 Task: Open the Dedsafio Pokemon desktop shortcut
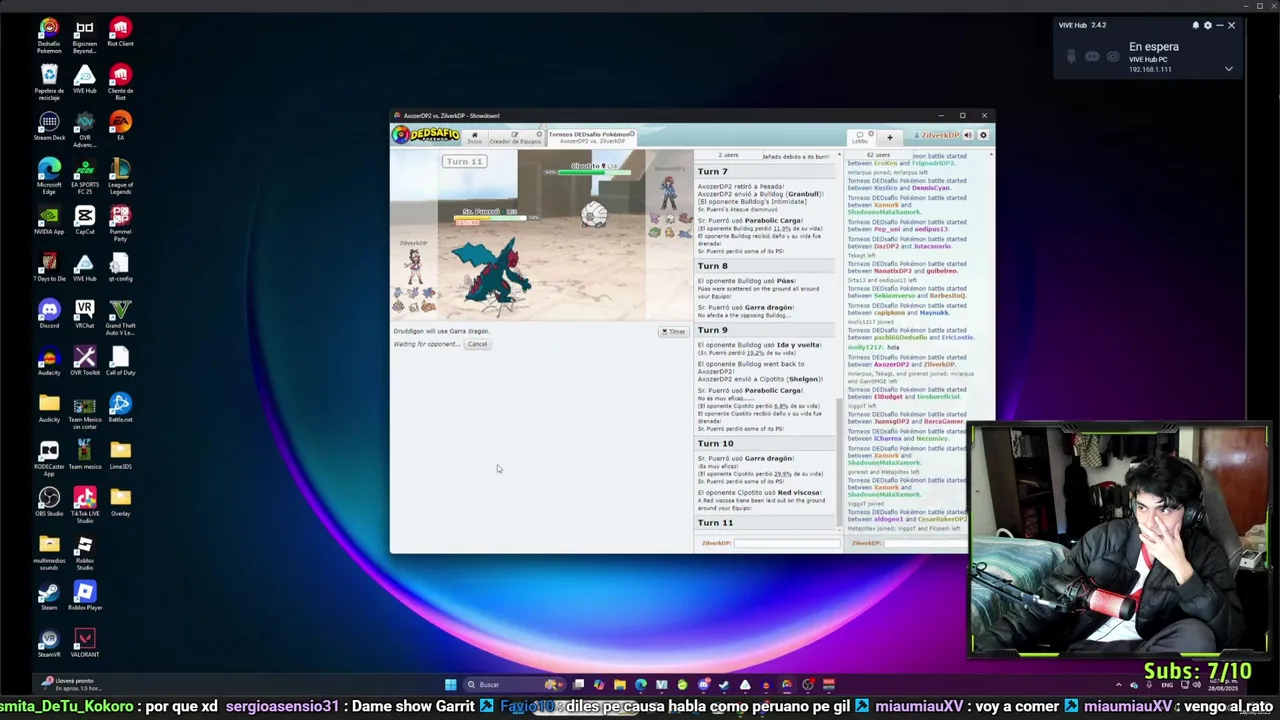(49, 35)
